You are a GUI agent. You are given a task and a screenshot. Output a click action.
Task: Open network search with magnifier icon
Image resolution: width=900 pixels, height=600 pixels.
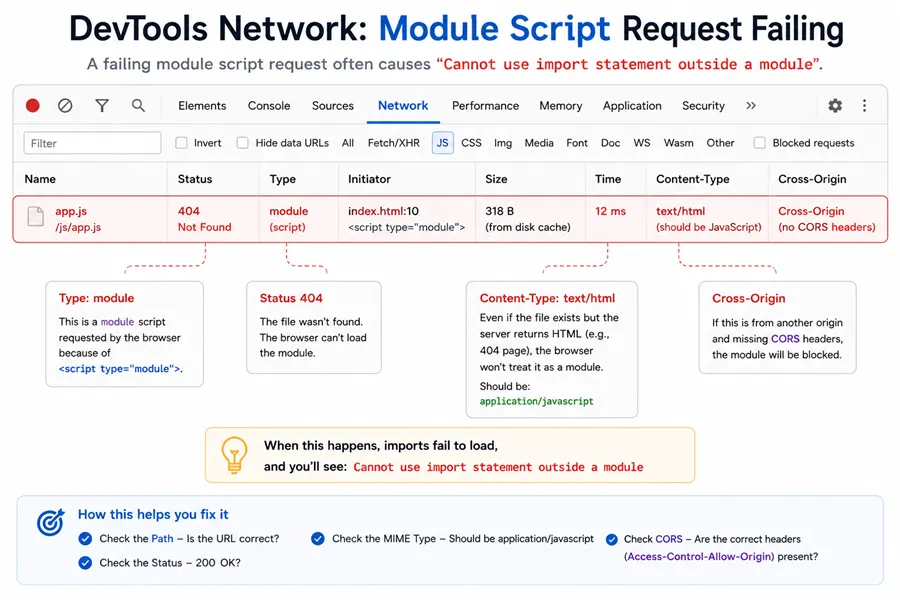tap(138, 105)
